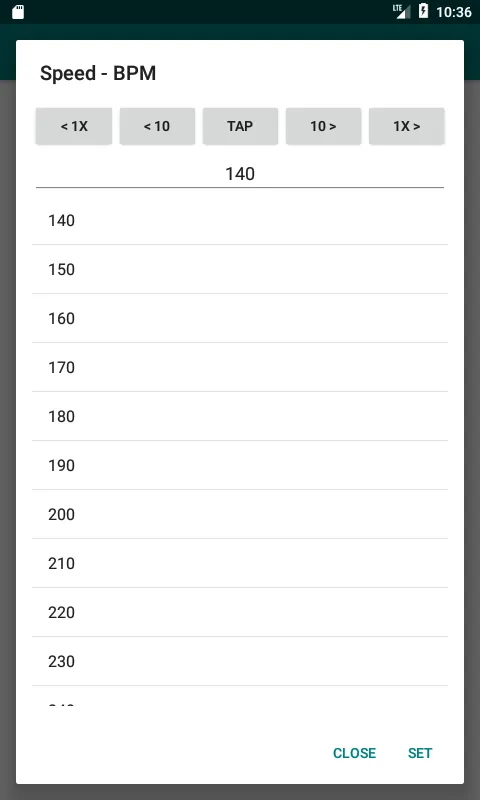Select 230 from the speed list

click(x=240, y=661)
